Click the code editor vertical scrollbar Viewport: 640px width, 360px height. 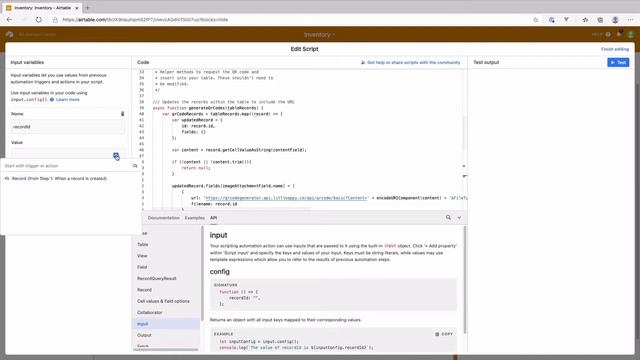464,133
